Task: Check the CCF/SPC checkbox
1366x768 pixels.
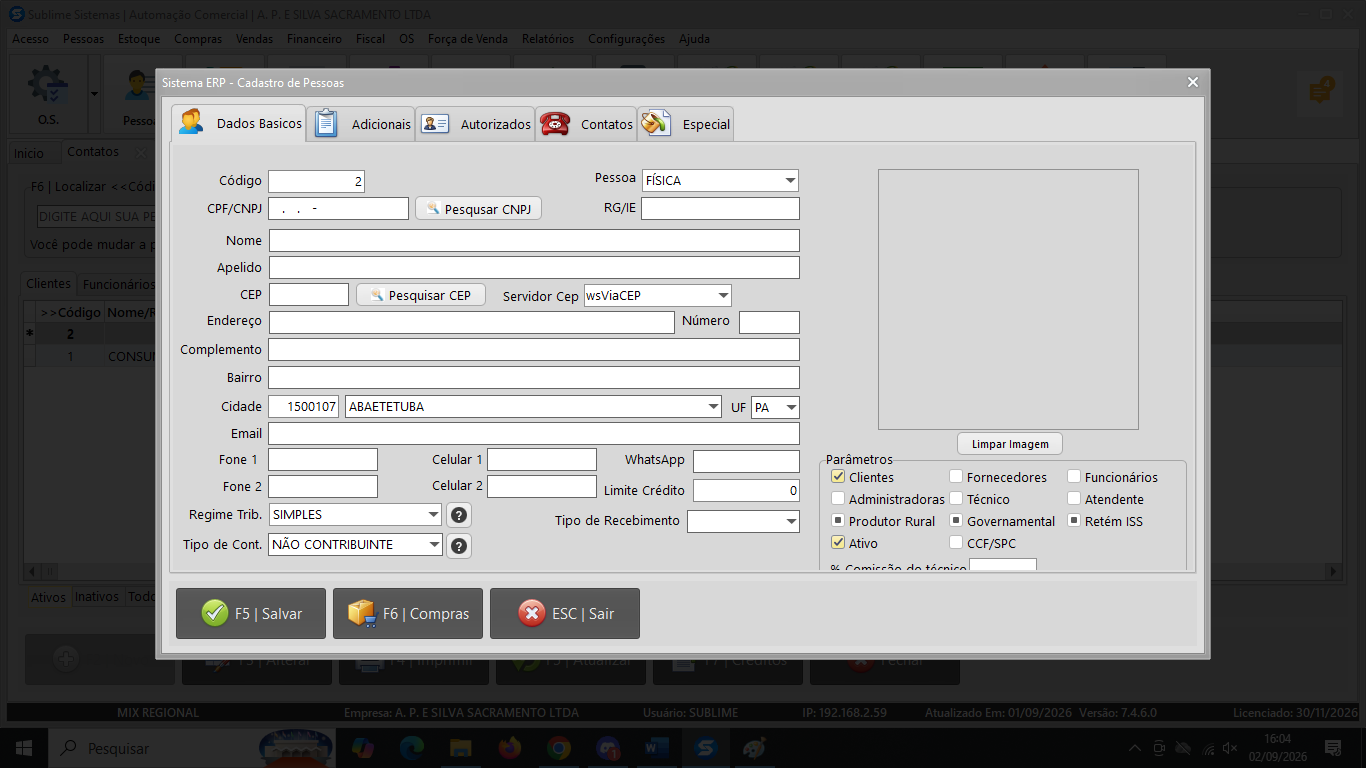Action: (956, 543)
